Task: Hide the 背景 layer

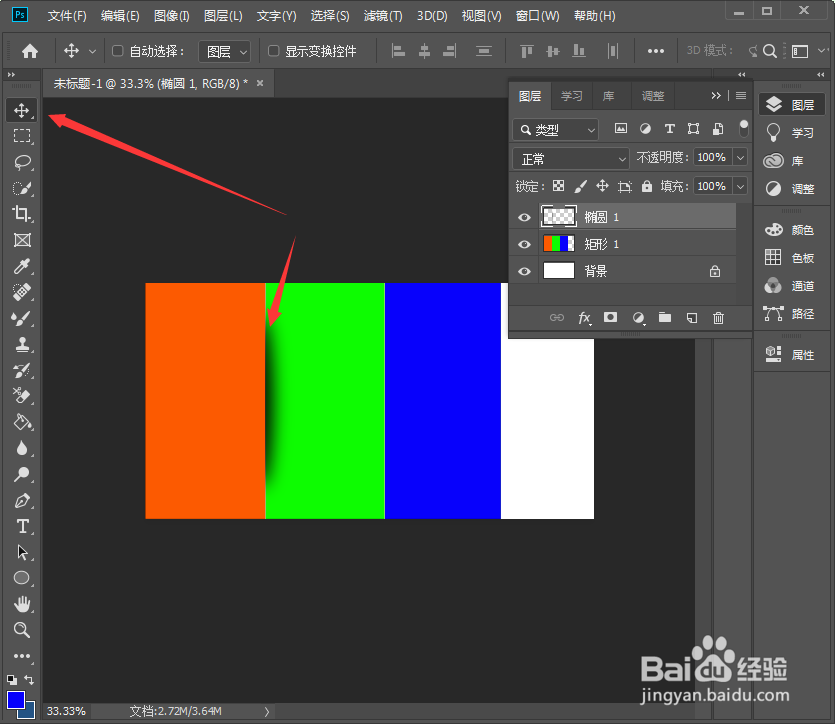Action: click(x=525, y=272)
